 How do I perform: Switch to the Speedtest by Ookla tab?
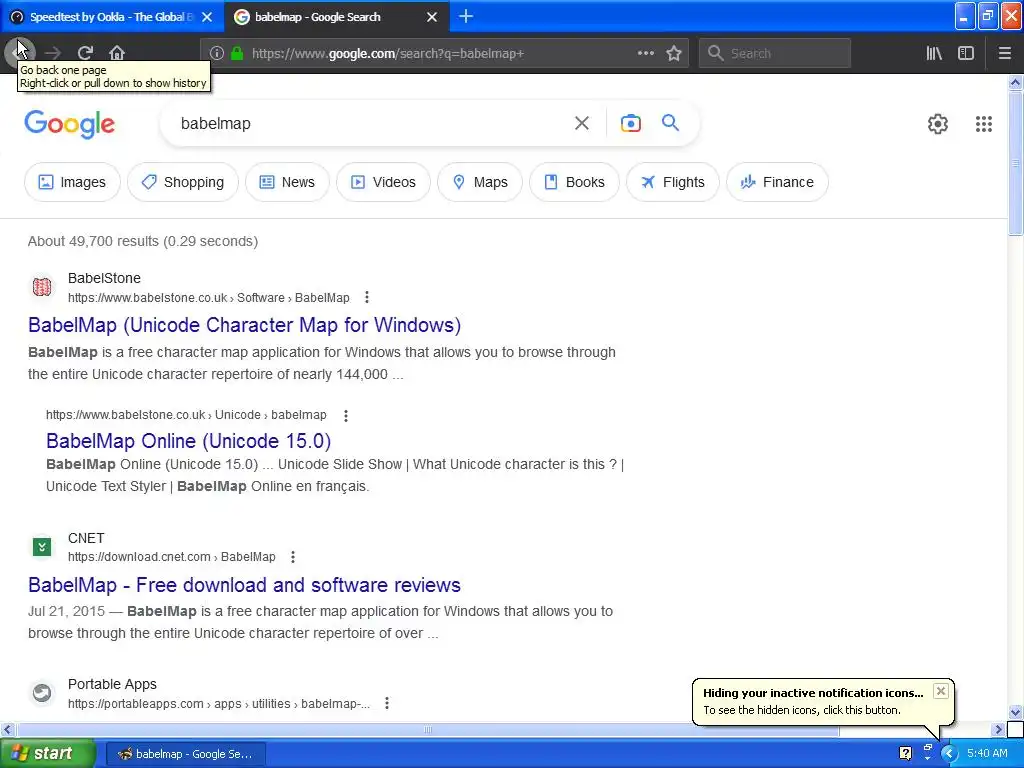tap(111, 17)
